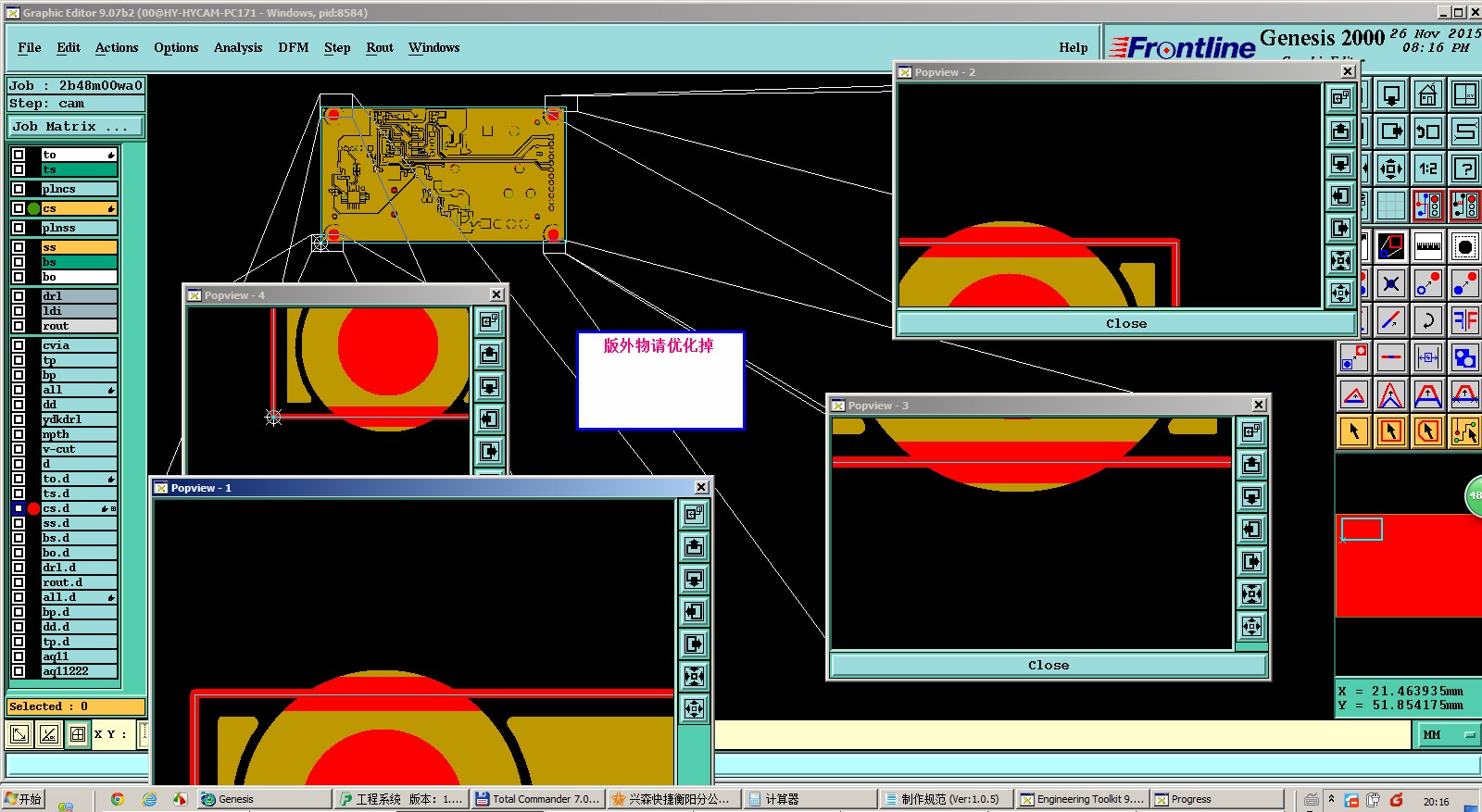Open the Actions menu

[117, 47]
